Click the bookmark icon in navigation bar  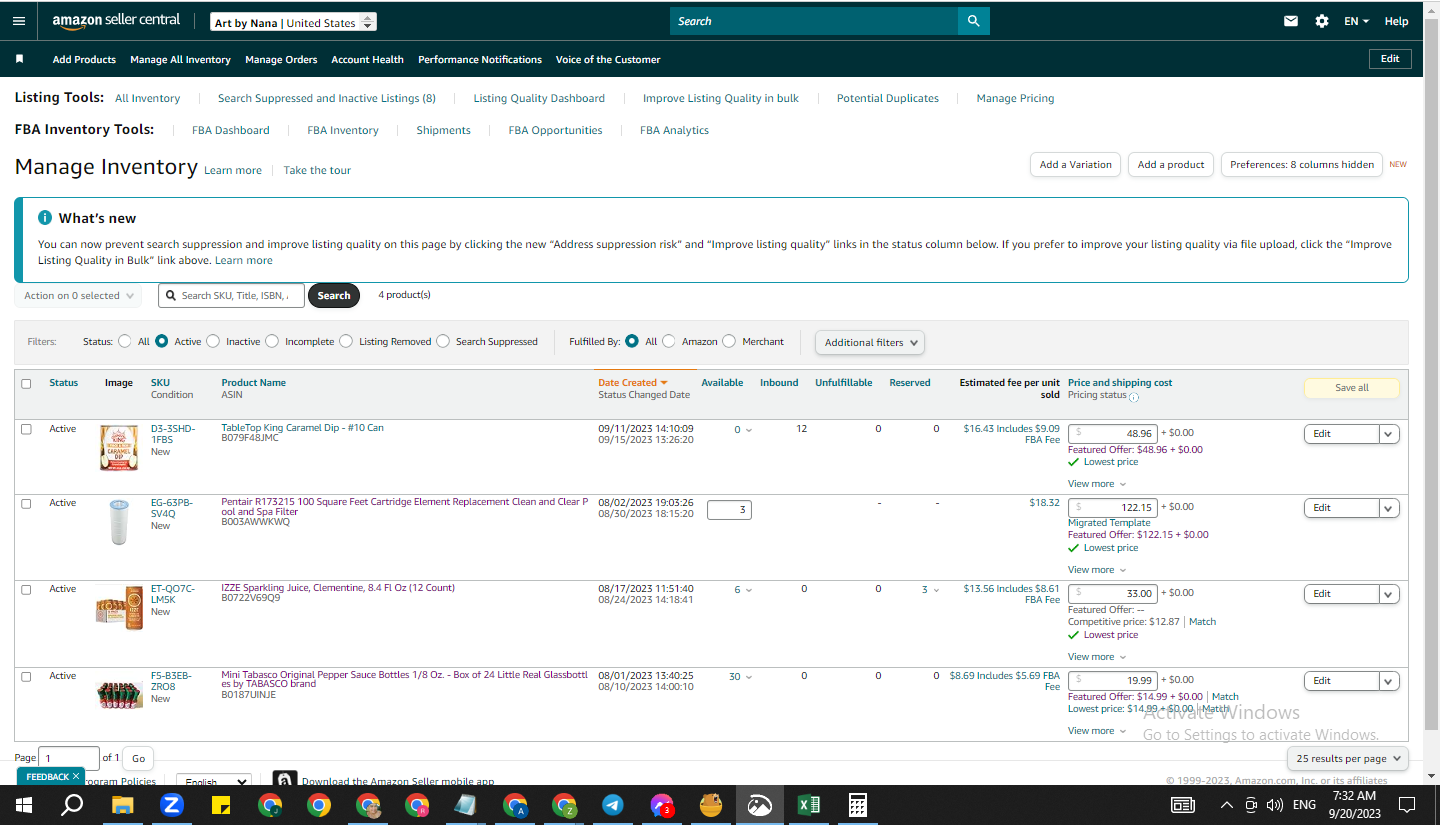click(19, 59)
